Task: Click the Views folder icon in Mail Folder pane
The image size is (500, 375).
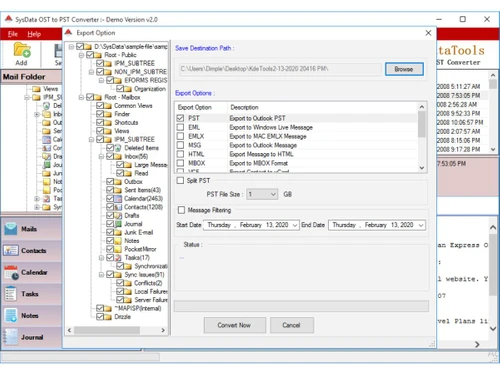Action: 36,89
